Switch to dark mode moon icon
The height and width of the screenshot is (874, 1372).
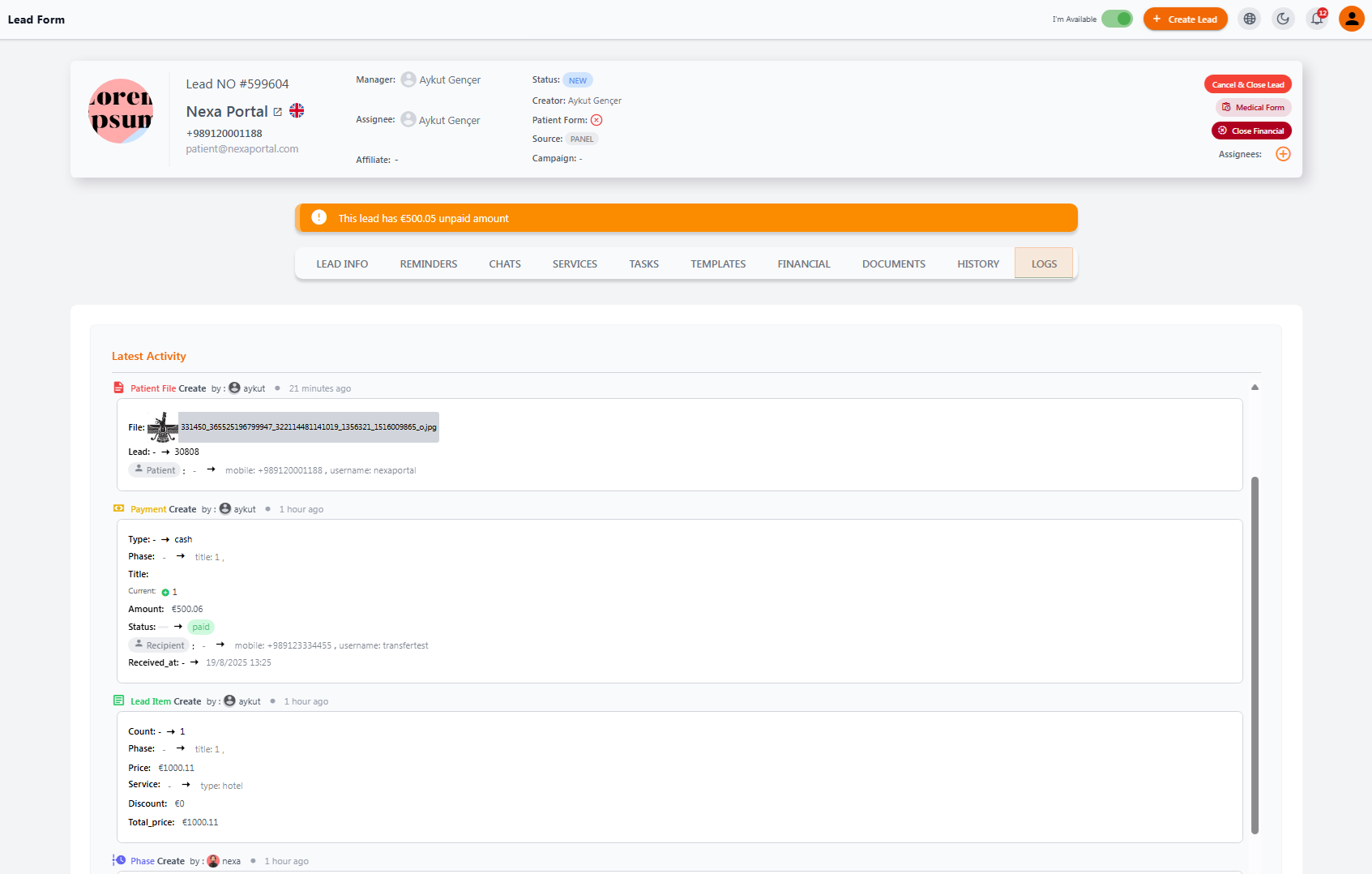pos(1283,19)
